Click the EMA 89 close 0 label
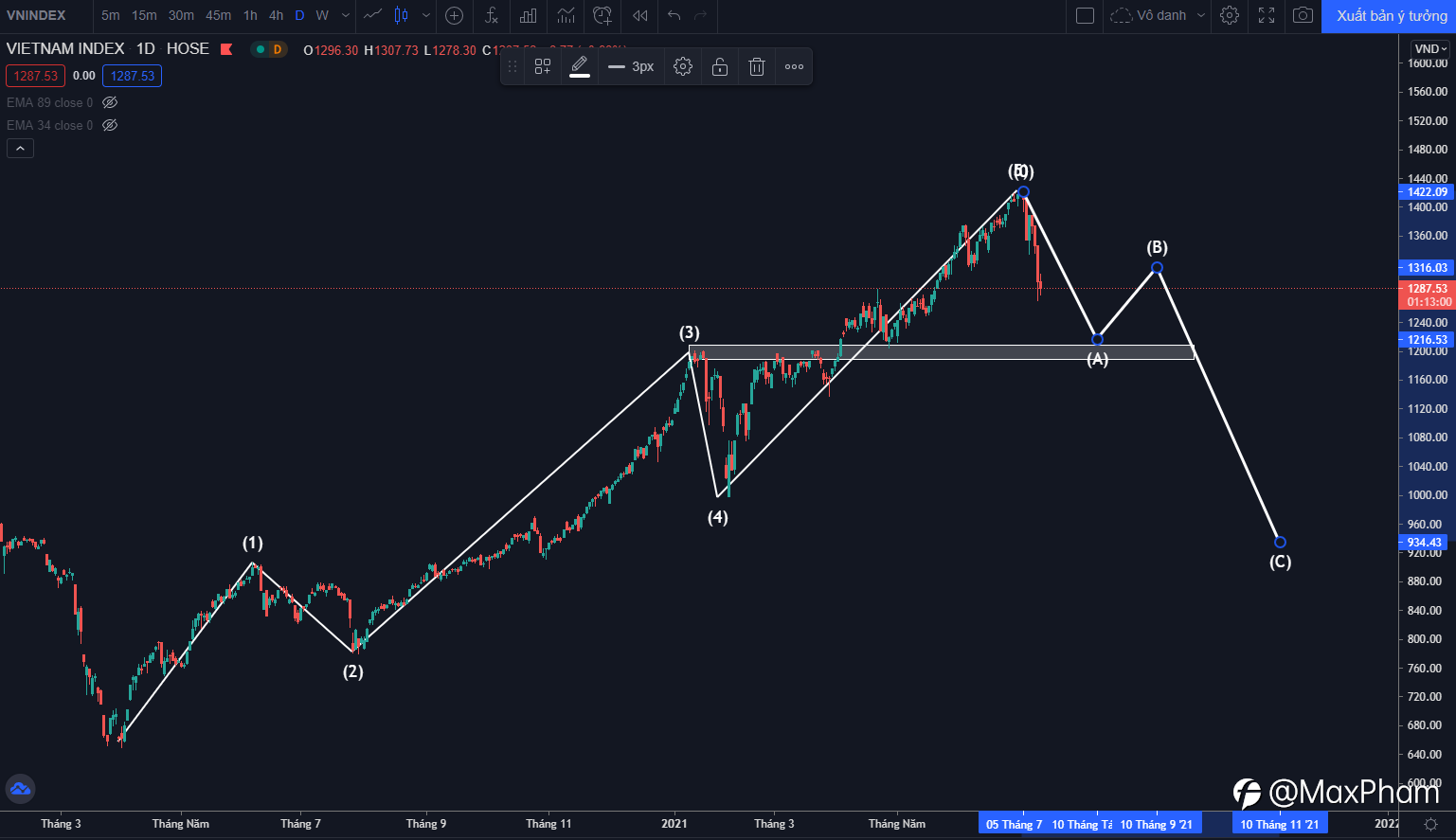This screenshot has width=1456, height=840. [50, 102]
